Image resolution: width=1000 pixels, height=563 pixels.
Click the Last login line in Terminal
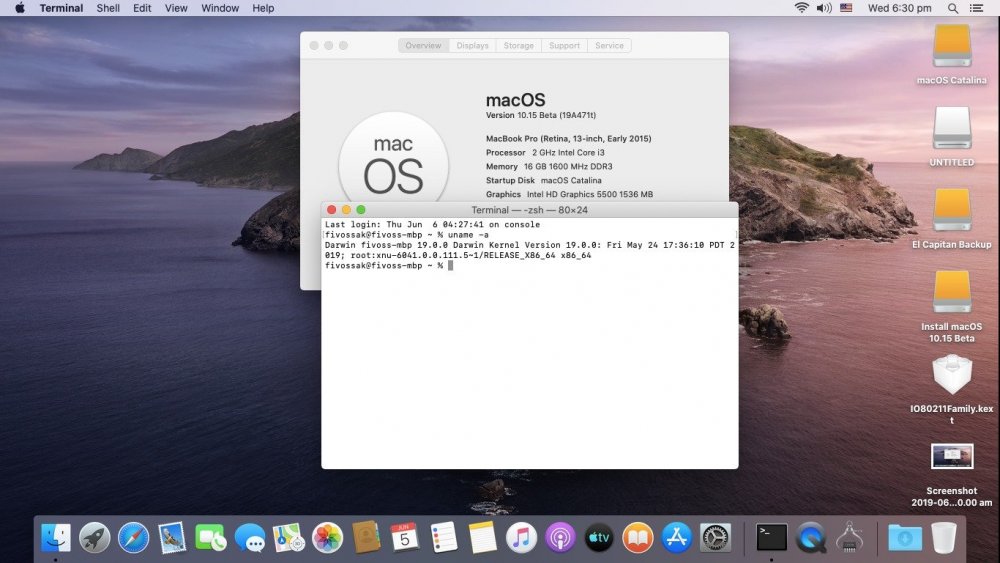pos(432,224)
